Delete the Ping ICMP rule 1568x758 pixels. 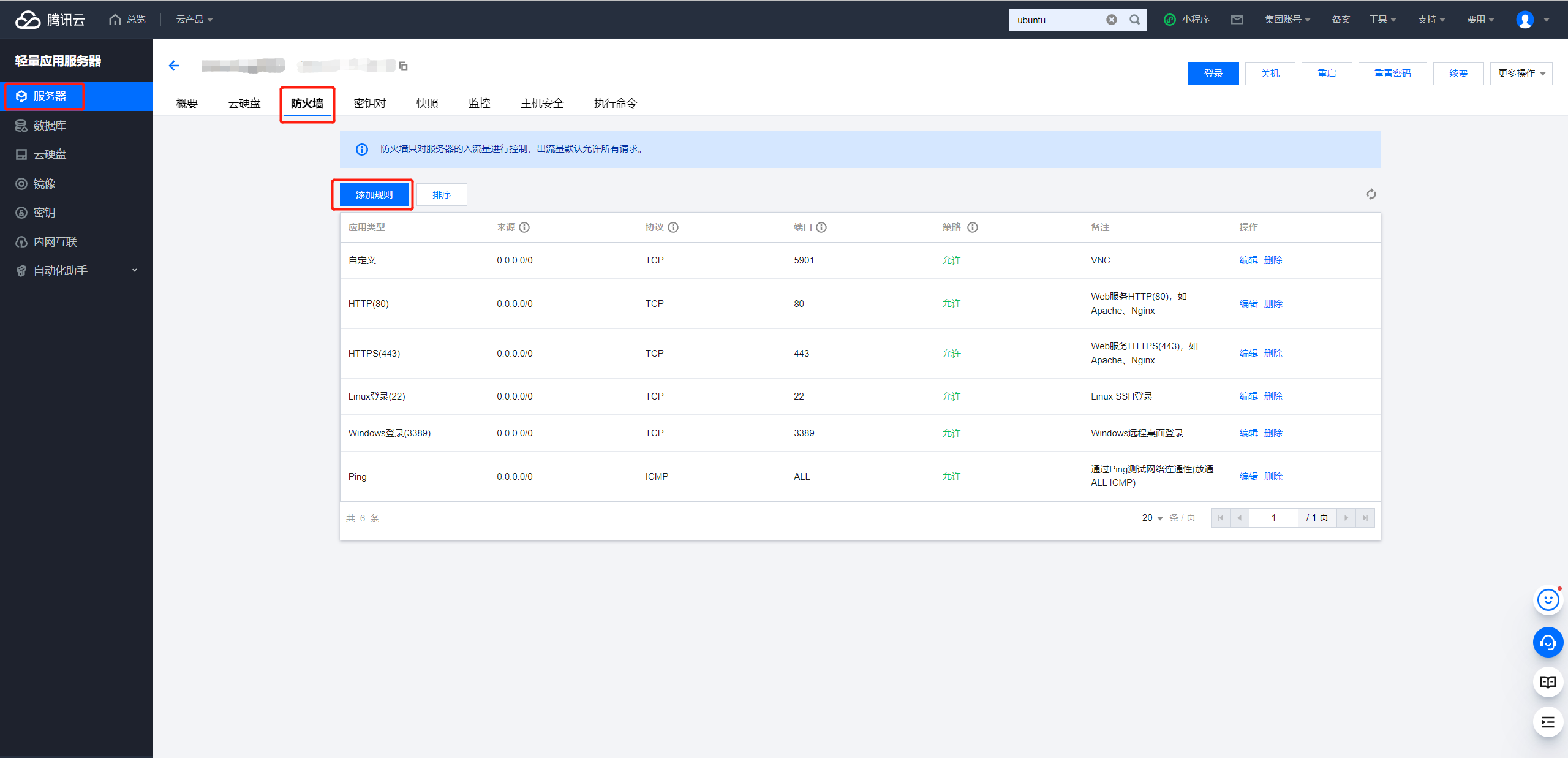click(1273, 477)
